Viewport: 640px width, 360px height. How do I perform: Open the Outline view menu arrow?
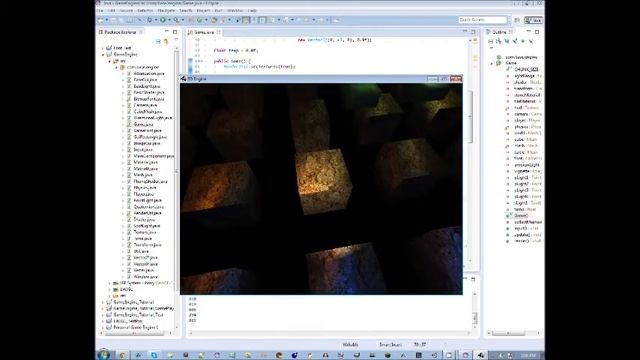491,48
